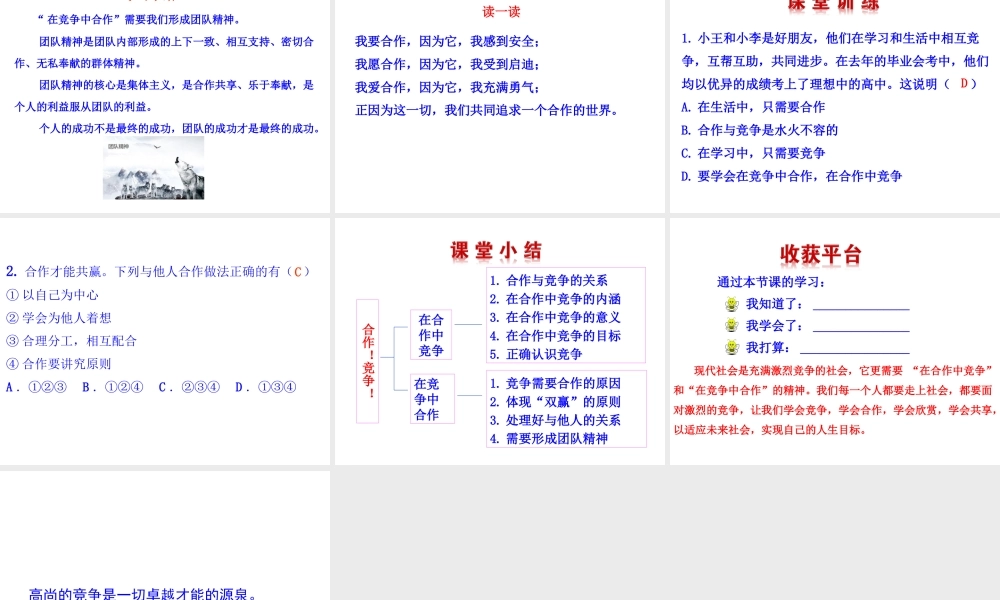Select the line 我愿合作，因为它，我受到启迪
The width and height of the screenshot is (1000, 600).
coord(447,64)
